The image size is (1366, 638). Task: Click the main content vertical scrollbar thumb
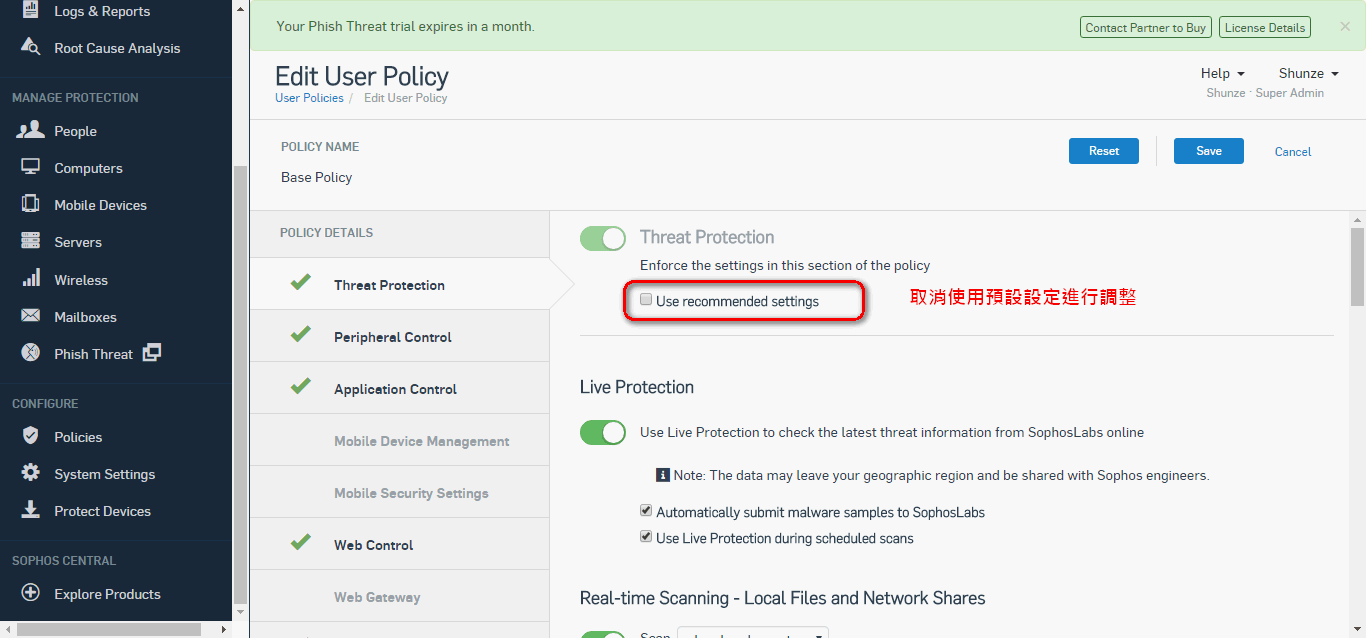point(1357,266)
